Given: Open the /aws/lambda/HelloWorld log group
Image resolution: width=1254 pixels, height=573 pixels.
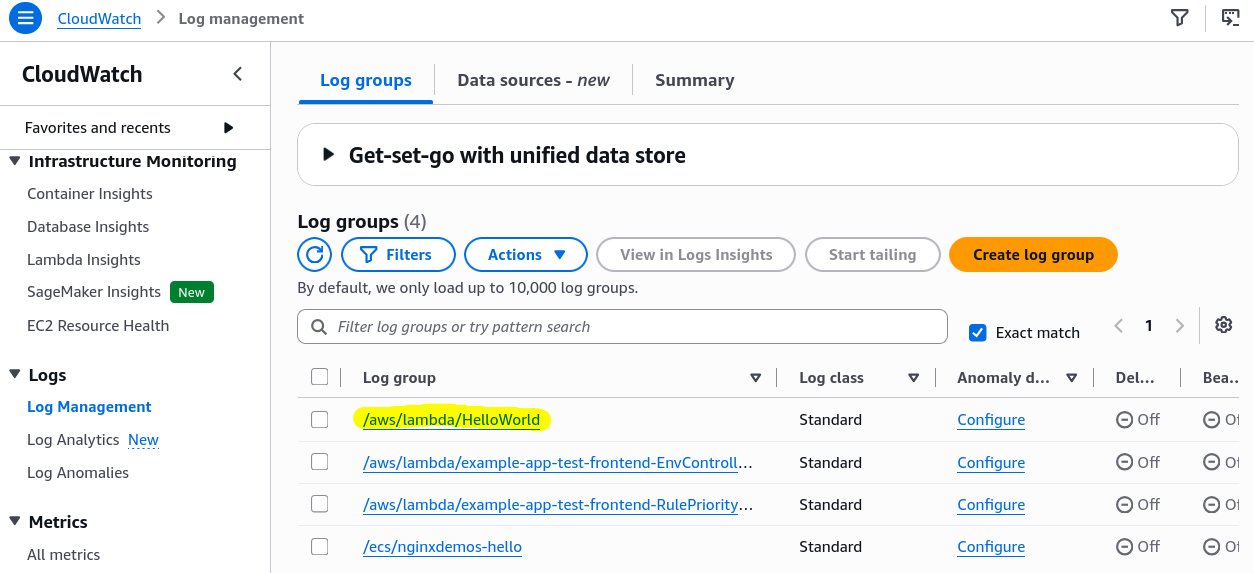Looking at the screenshot, I should click(451, 420).
